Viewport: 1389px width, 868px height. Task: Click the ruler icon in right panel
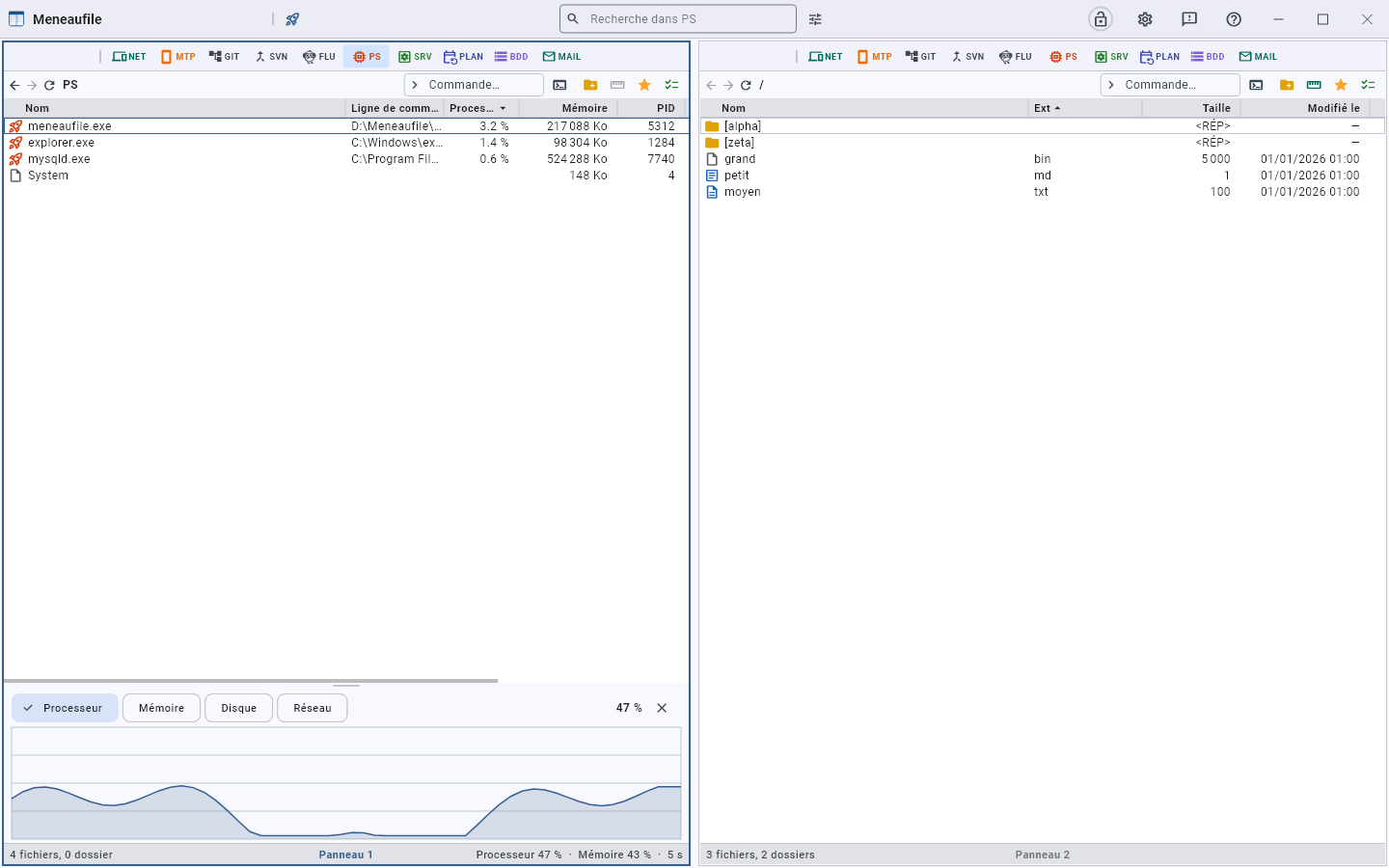pyautogui.click(x=1314, y=85)
